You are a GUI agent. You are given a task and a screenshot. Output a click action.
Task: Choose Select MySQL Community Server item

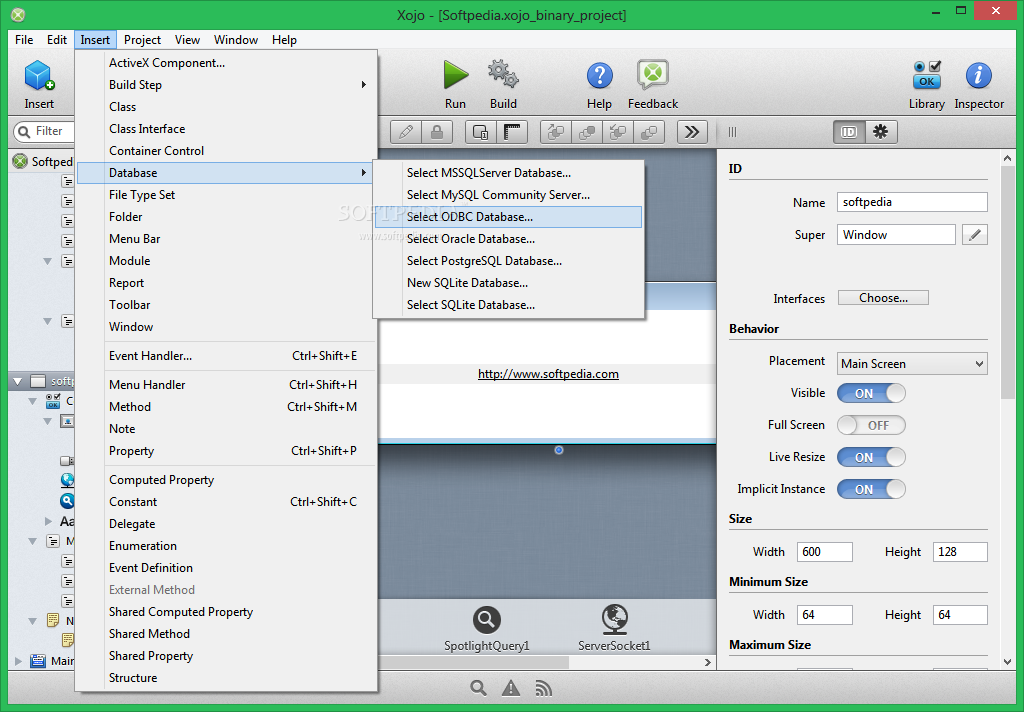[x=509, y=195]
